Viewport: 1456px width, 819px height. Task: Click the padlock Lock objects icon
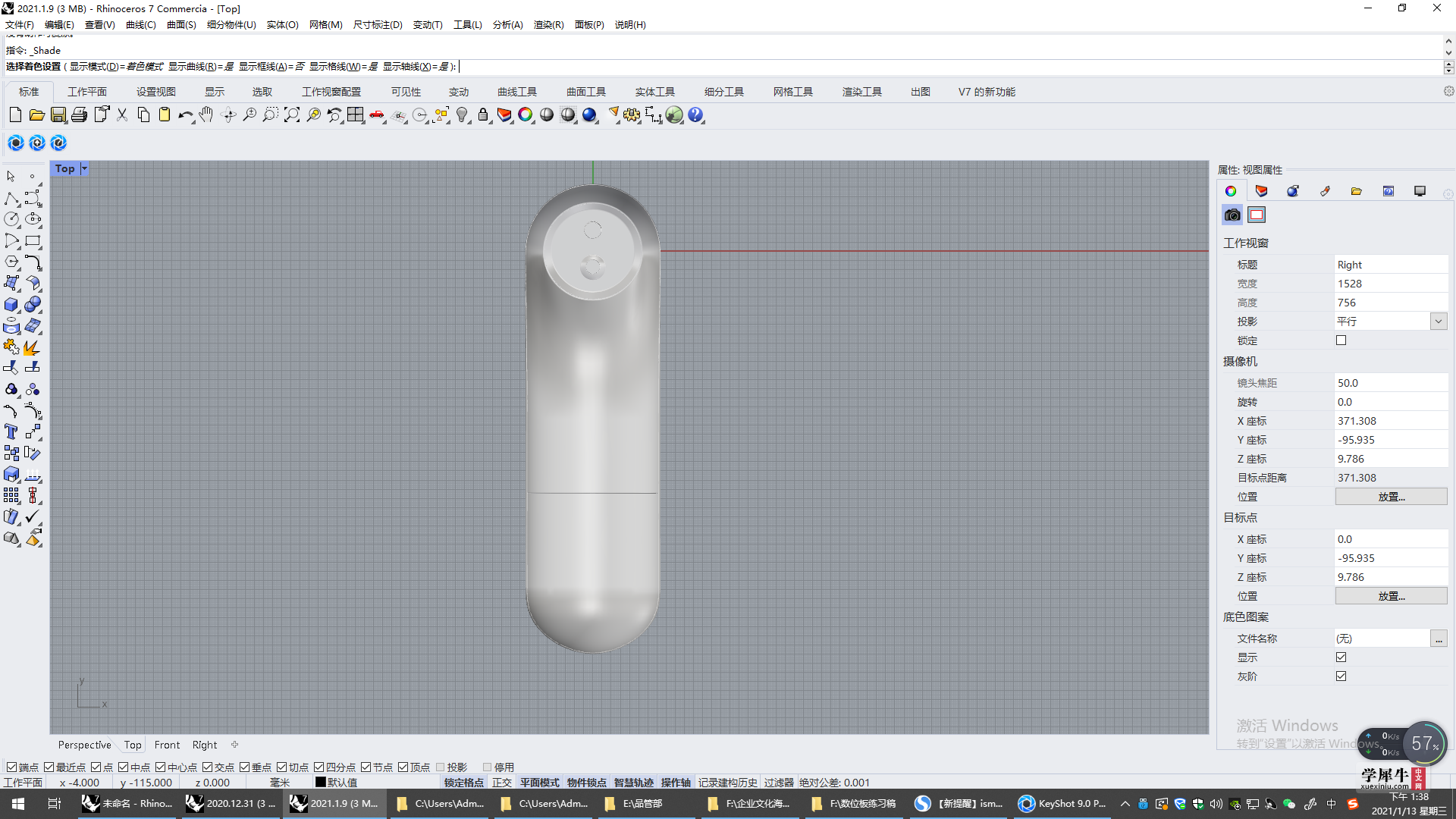[x=483, y=115]
